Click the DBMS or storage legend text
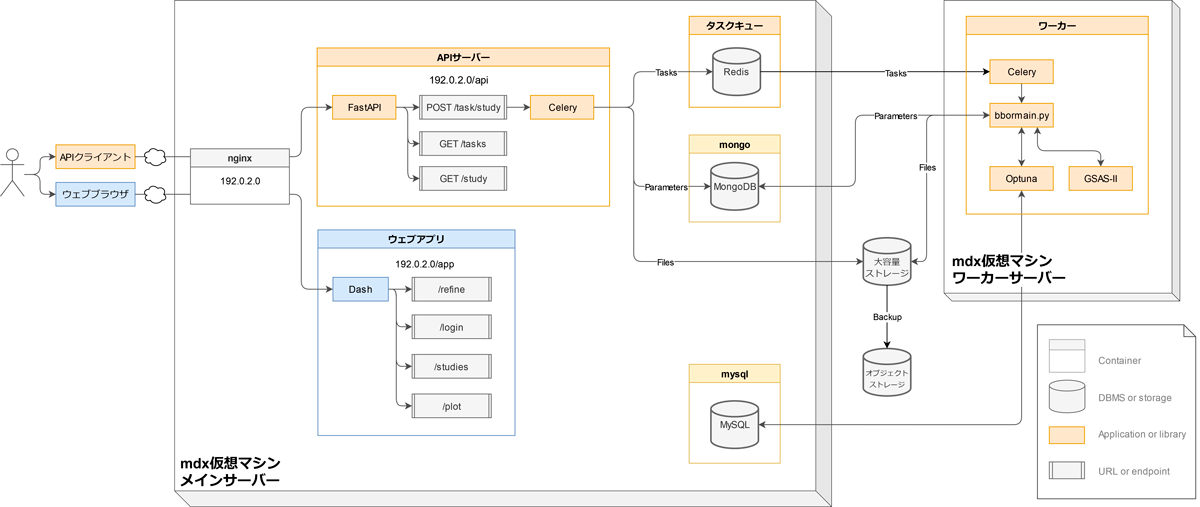 (1134, 398)
